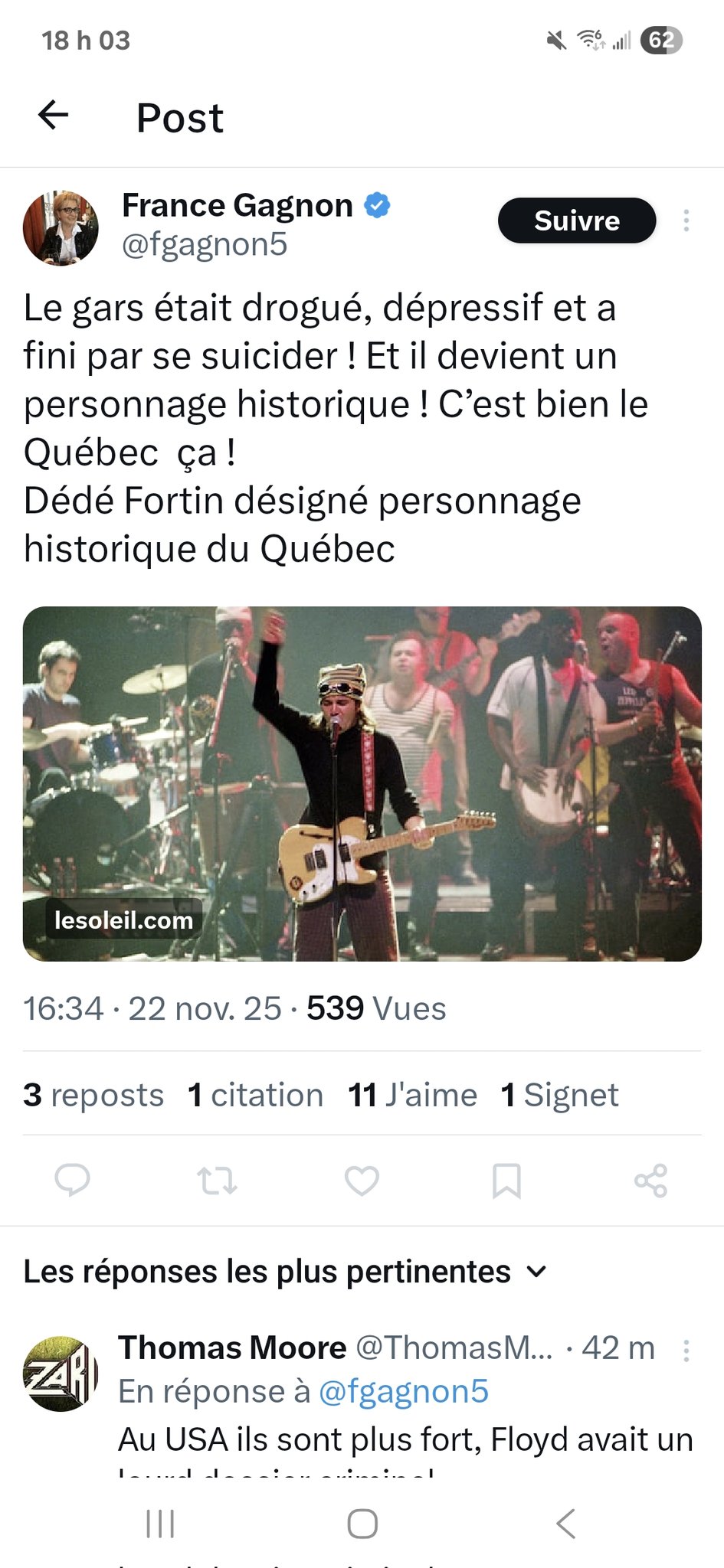This screenshot has width=724, height=1568.
Task: Open the lesoleil.com article image
Action: [x=362, y=783]
